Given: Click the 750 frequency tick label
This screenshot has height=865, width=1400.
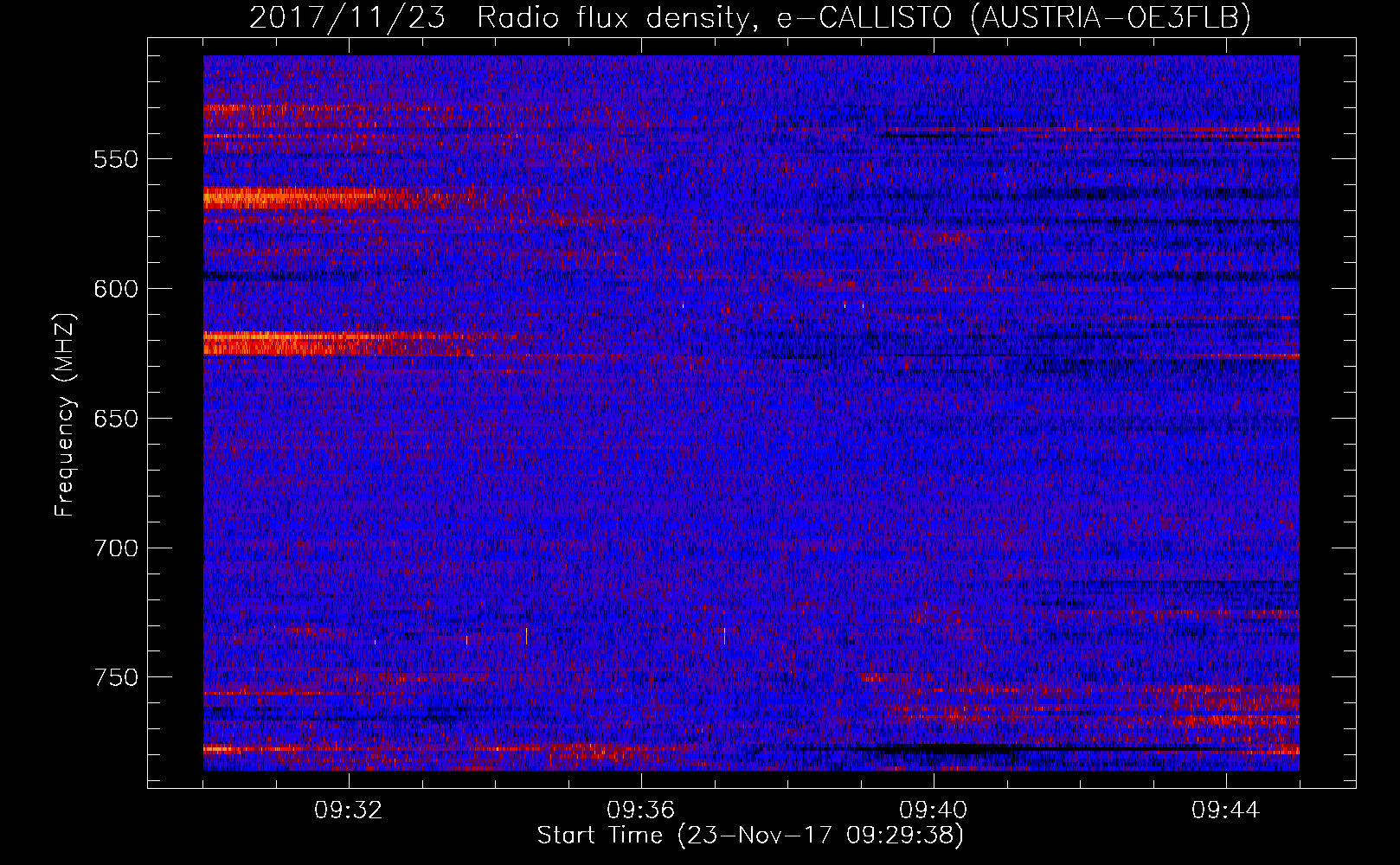Looking at the screenshot, I should pos(116,677).
